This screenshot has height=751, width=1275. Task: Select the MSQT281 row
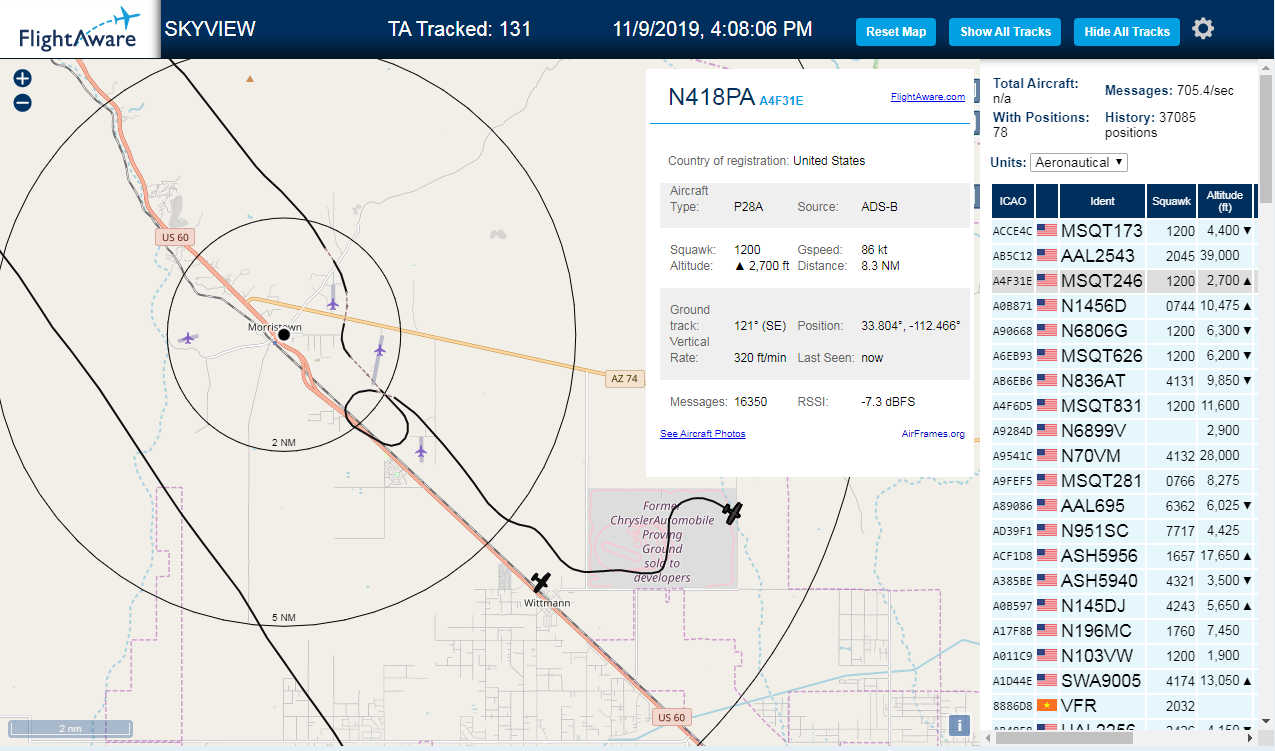click(x=1123, y=481)
